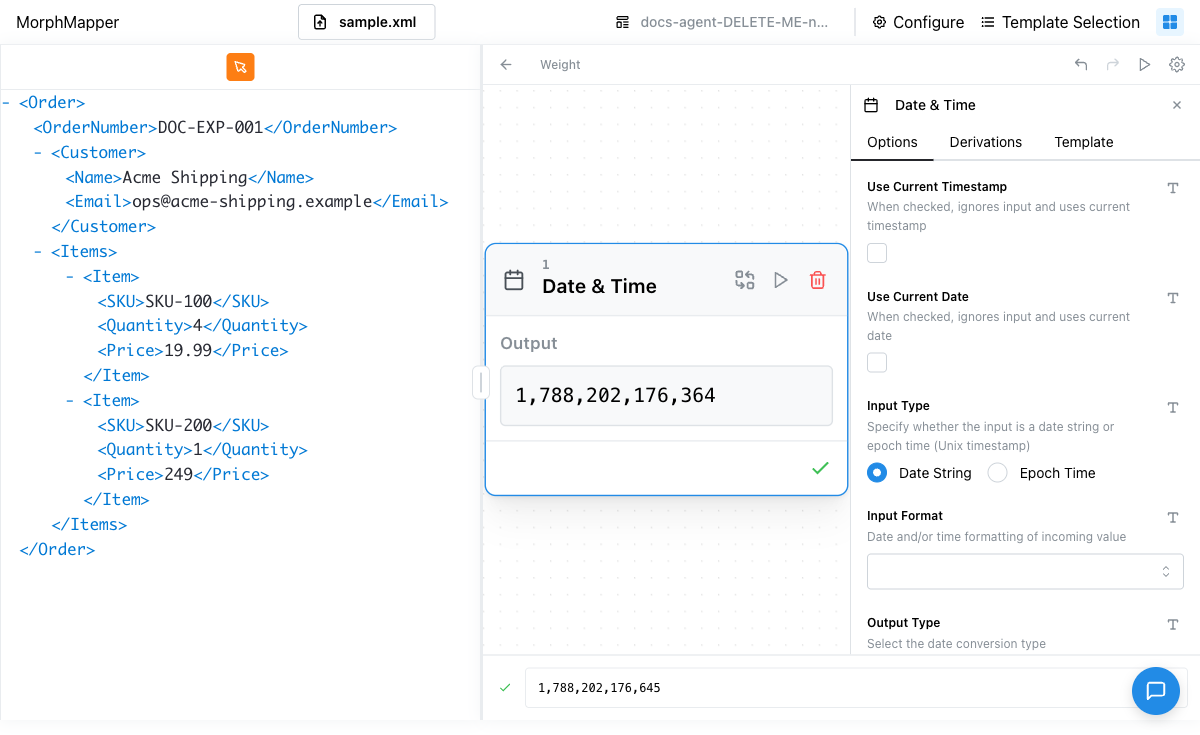
Task: Click the swap icon on the Date & Time card
Action: [x=744, y=280]
